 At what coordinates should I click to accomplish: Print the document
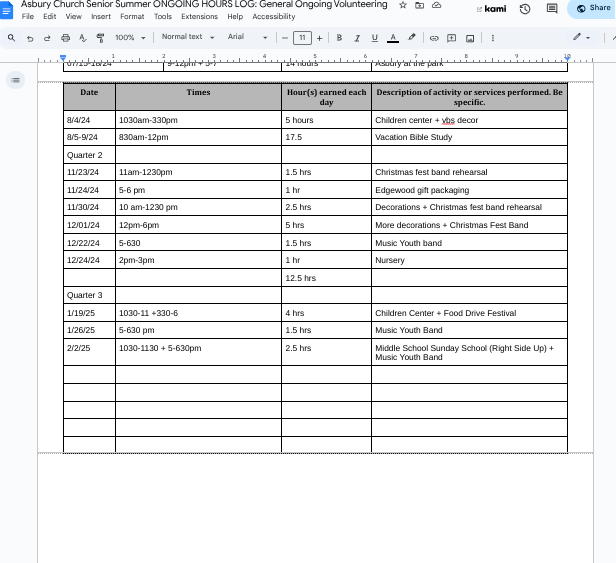65,38
